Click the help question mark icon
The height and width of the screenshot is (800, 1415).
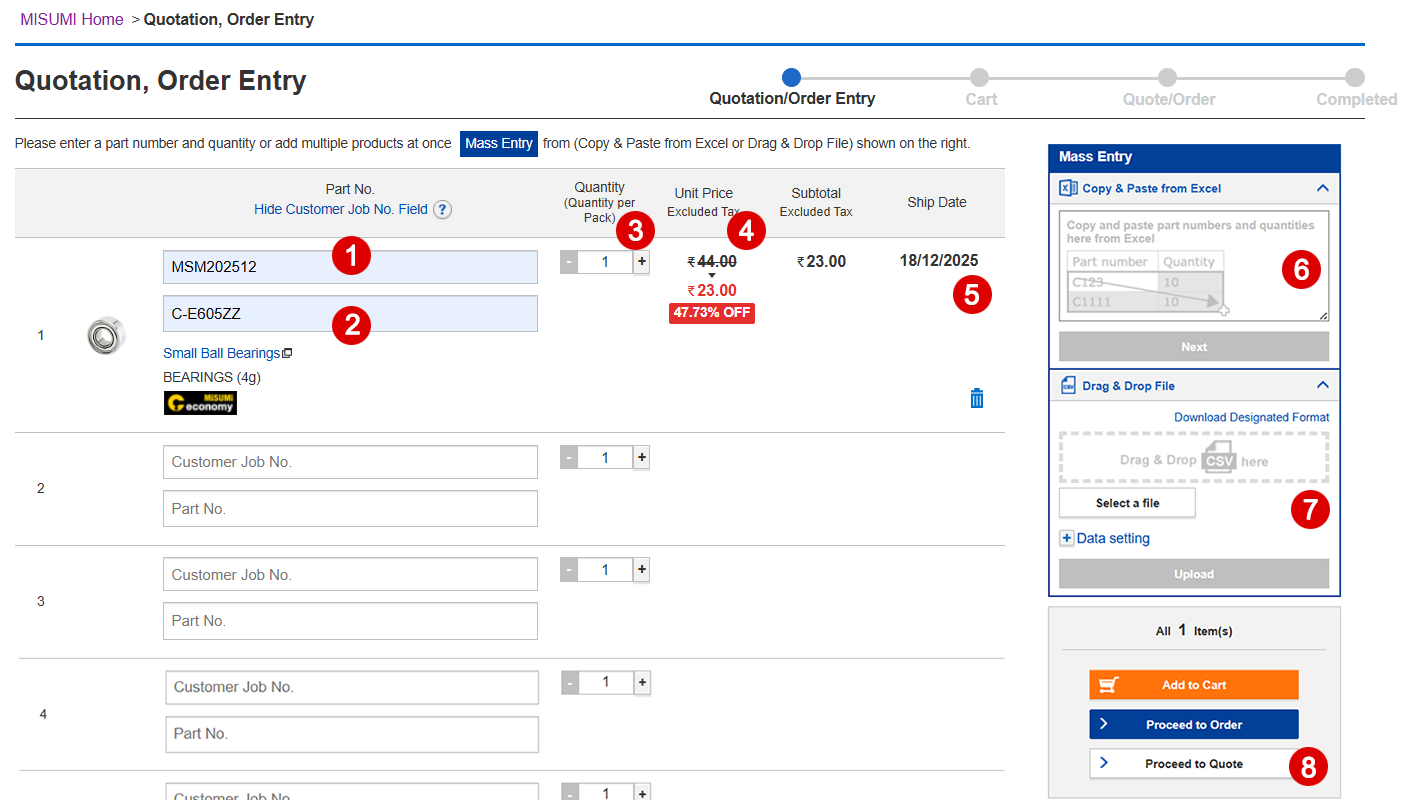[x=442, y=210]
